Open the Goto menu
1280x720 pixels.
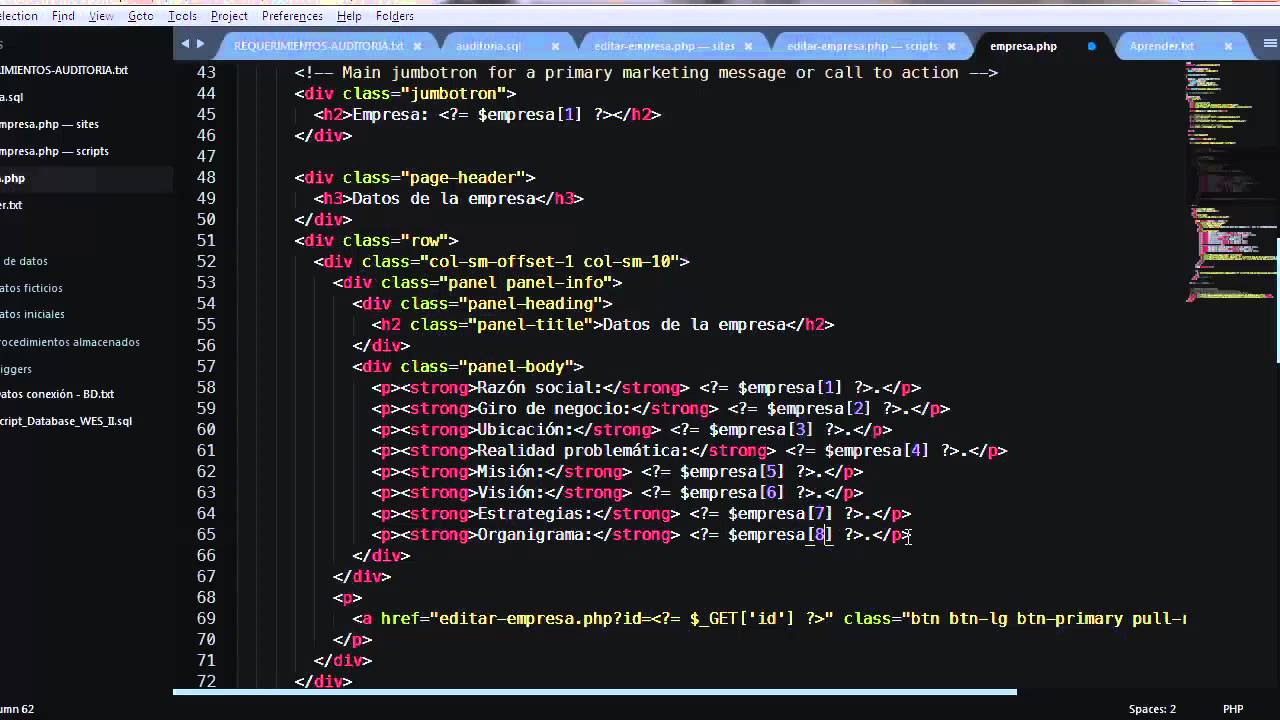click(x=141, y=16)
